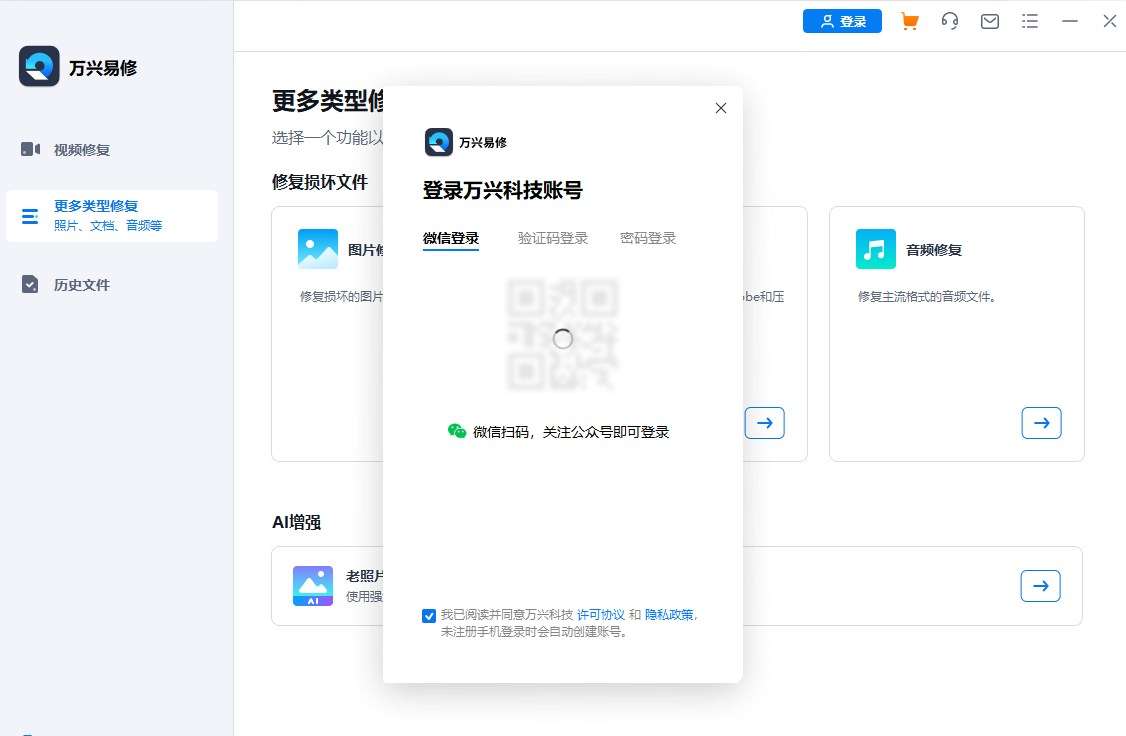
Task: Click the 图片修复 picture icon
Action: [317, 248]
